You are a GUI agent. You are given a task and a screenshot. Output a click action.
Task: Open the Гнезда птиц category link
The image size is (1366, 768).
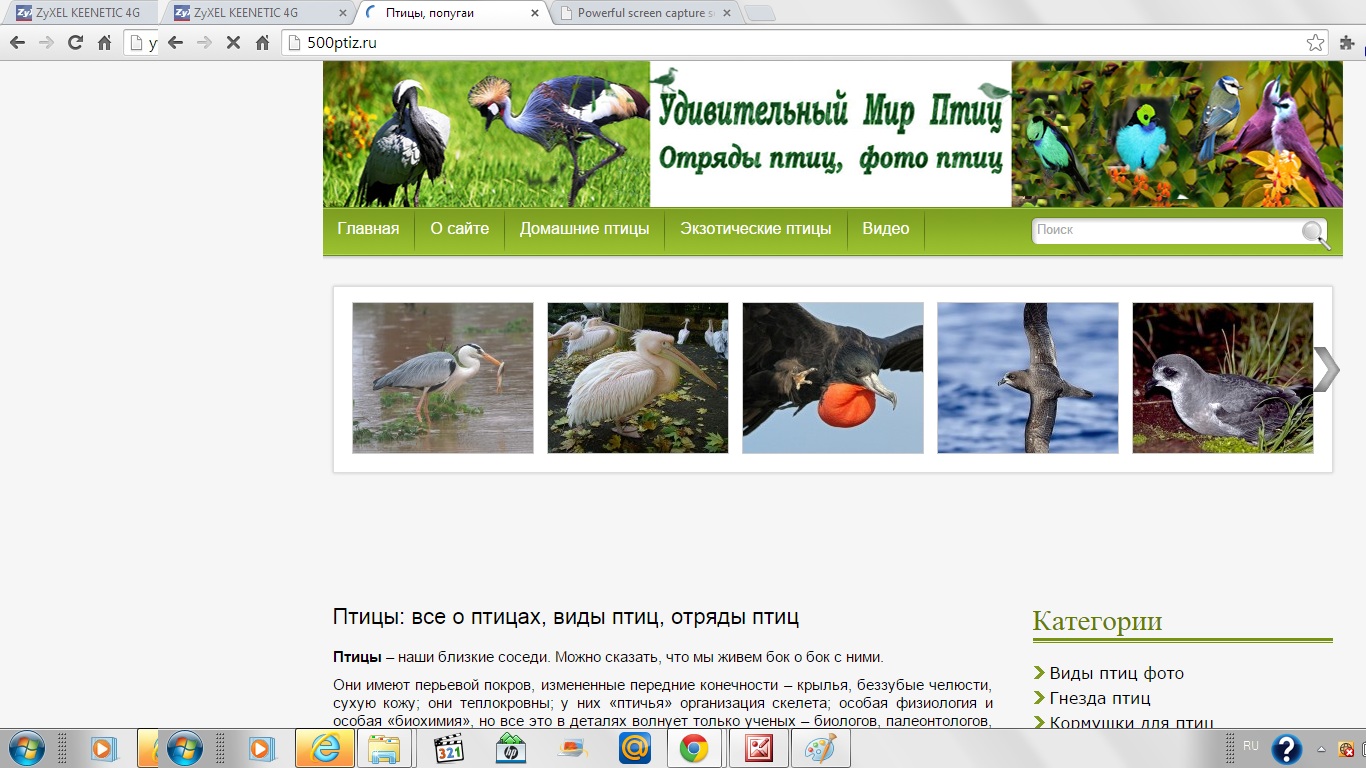[1100, 698]
